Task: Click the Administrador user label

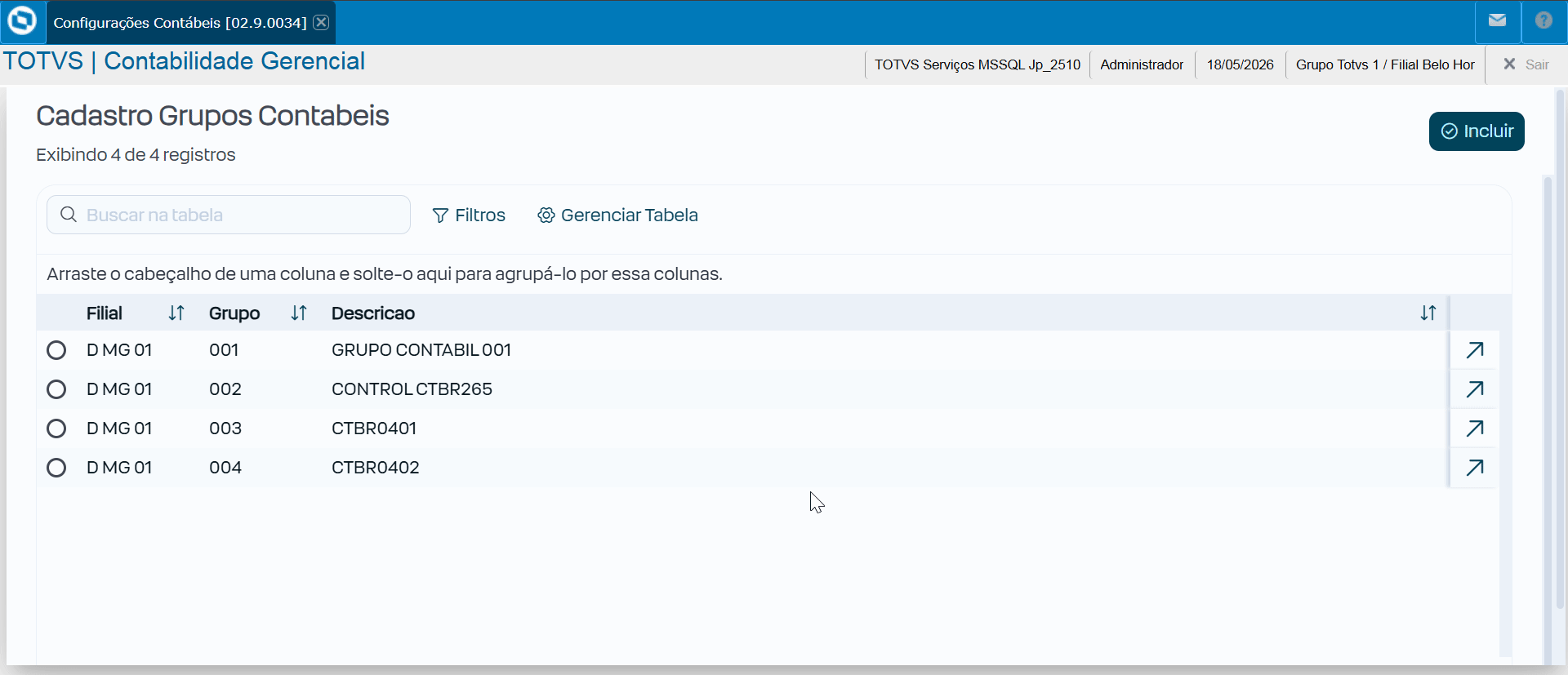Action: click(x=1142, y=64)
